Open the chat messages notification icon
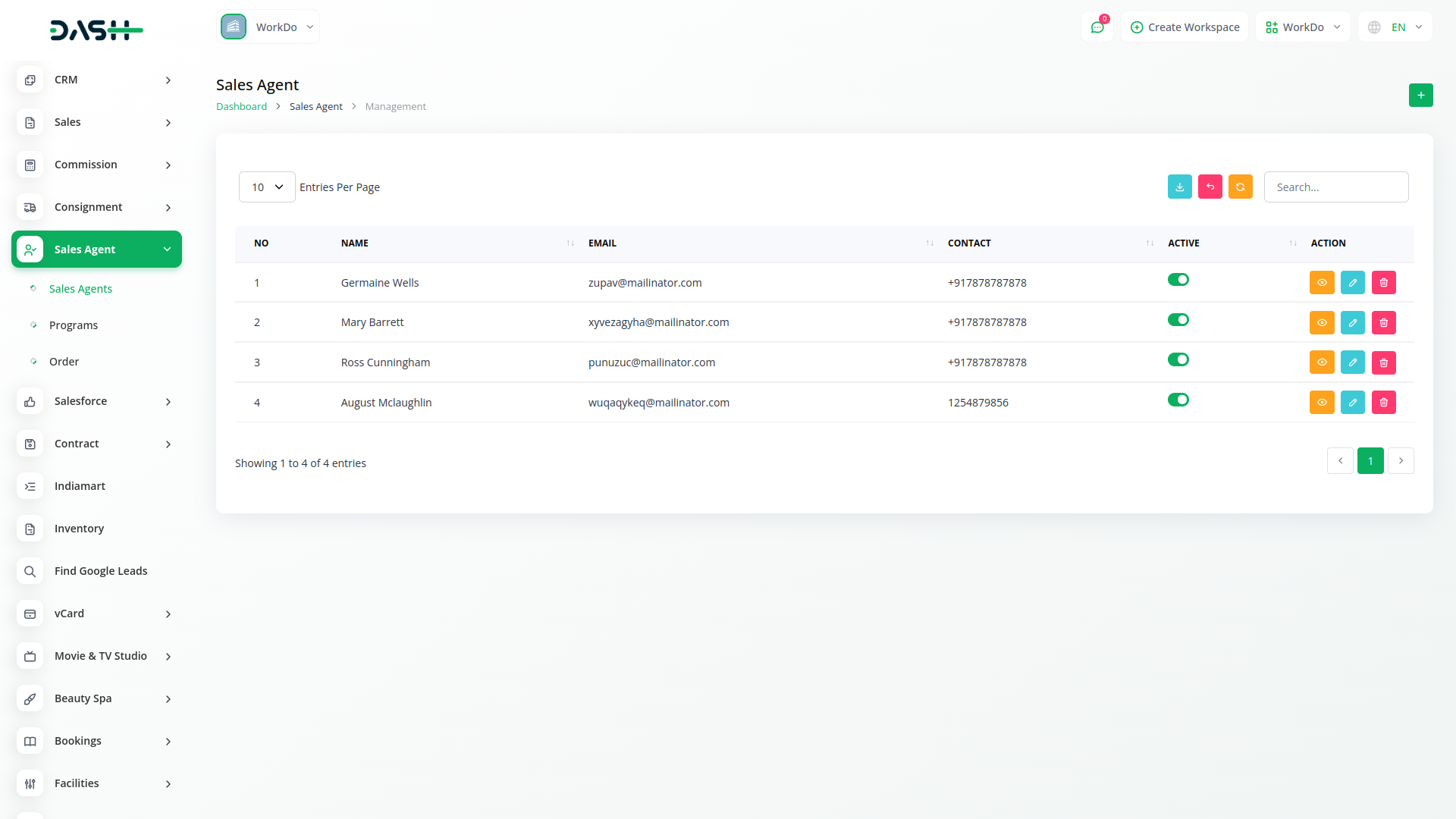The width and height of the screenshot is (1456, 819). click(x=1097, y=27)
